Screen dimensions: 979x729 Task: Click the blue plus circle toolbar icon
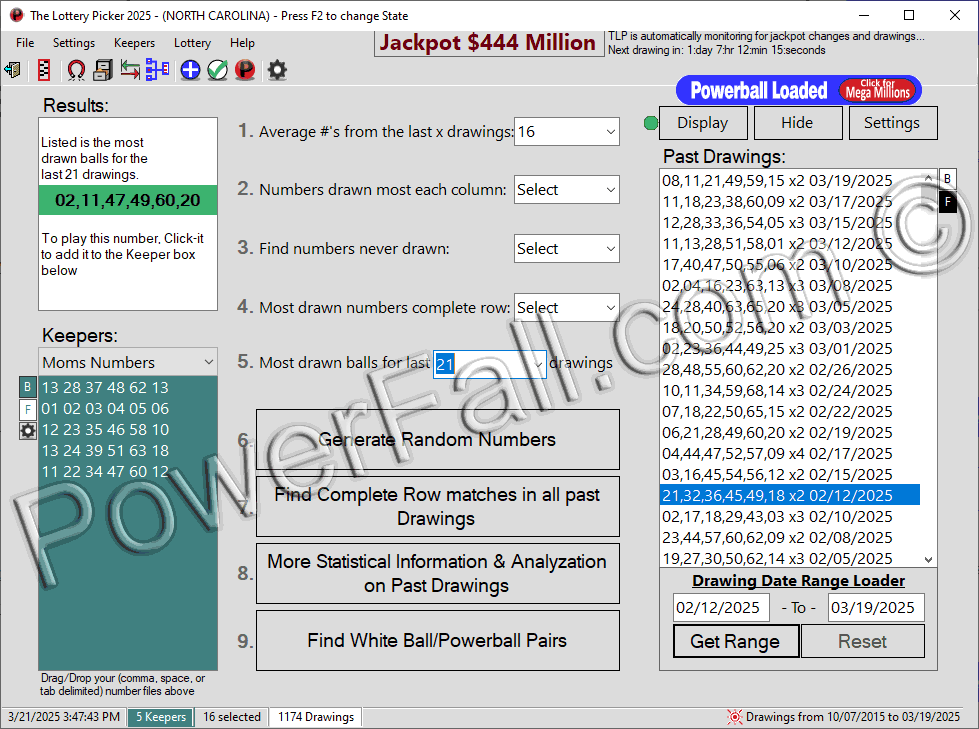click(x=190, y=70)
